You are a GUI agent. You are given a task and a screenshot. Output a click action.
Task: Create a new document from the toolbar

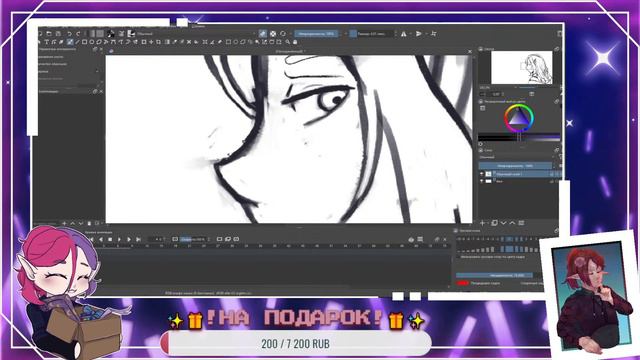40,33
